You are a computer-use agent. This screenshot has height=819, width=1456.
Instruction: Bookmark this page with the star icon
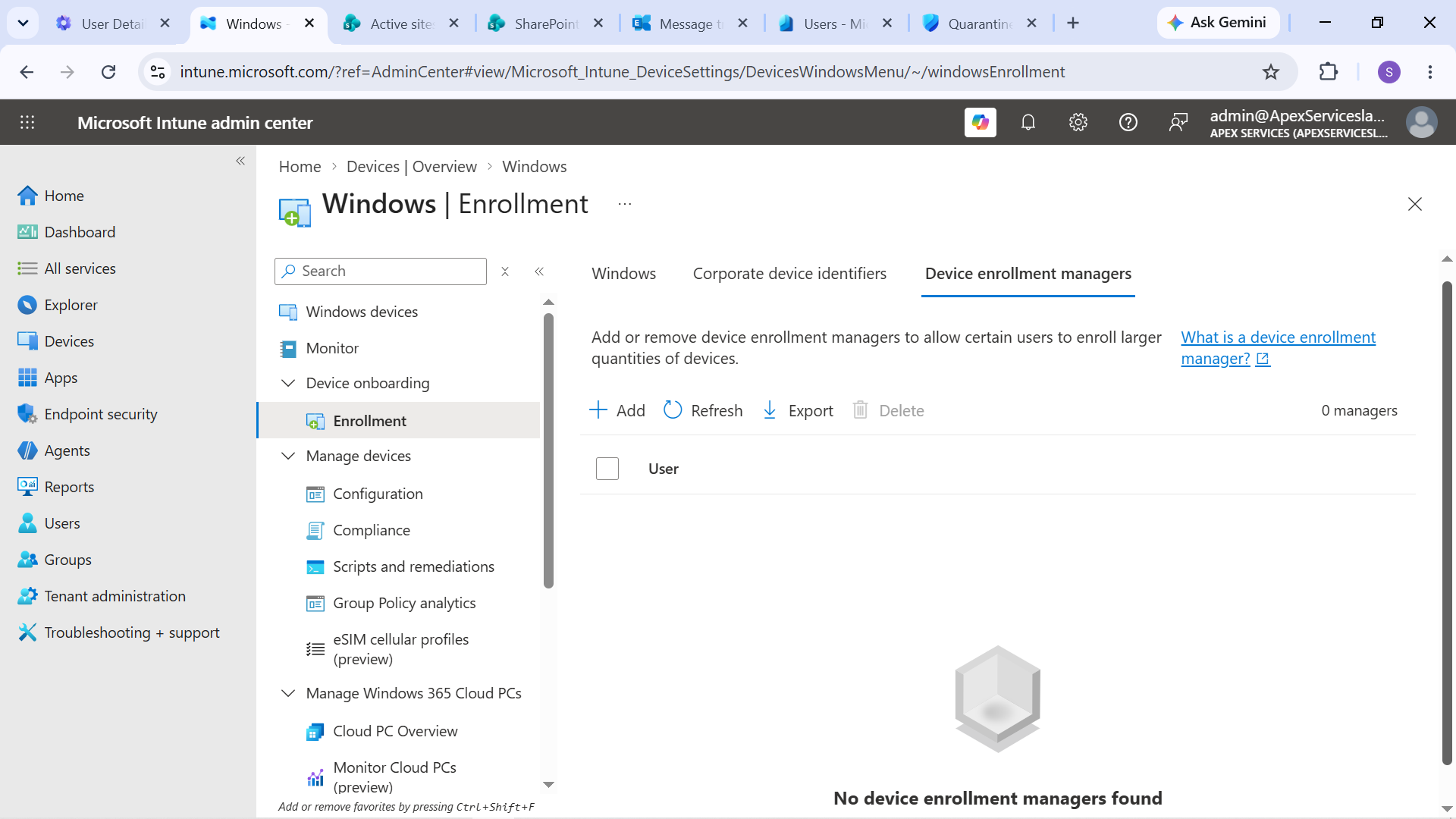pyautogui.click(x=1271, y=72)
